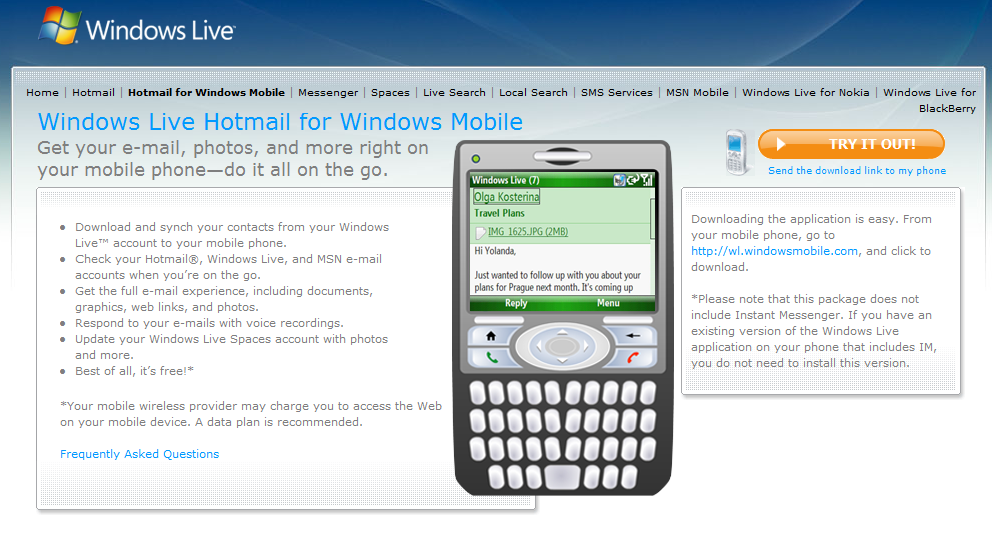
Task: Open the Live Search navigation link
Action: pos(454,92)
